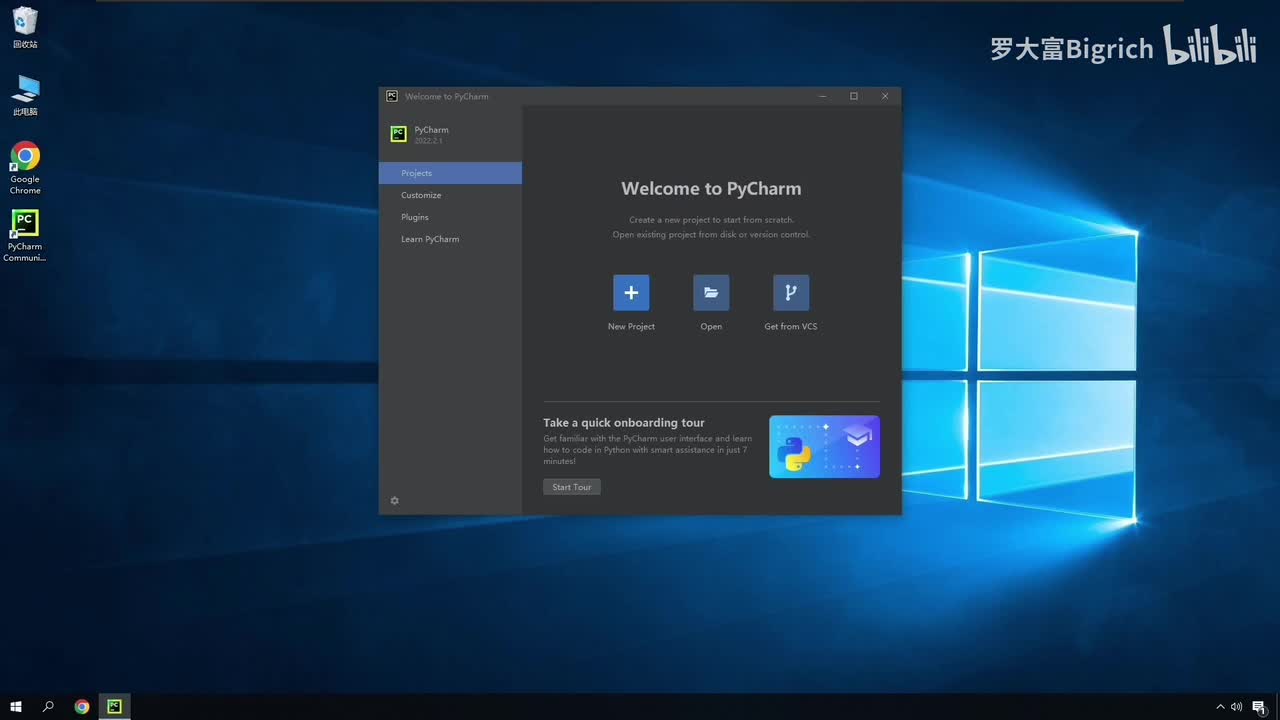Launch Chrome from the taskbar
The width and height of the screenshot is (1280, 720).
pos(82,707)
